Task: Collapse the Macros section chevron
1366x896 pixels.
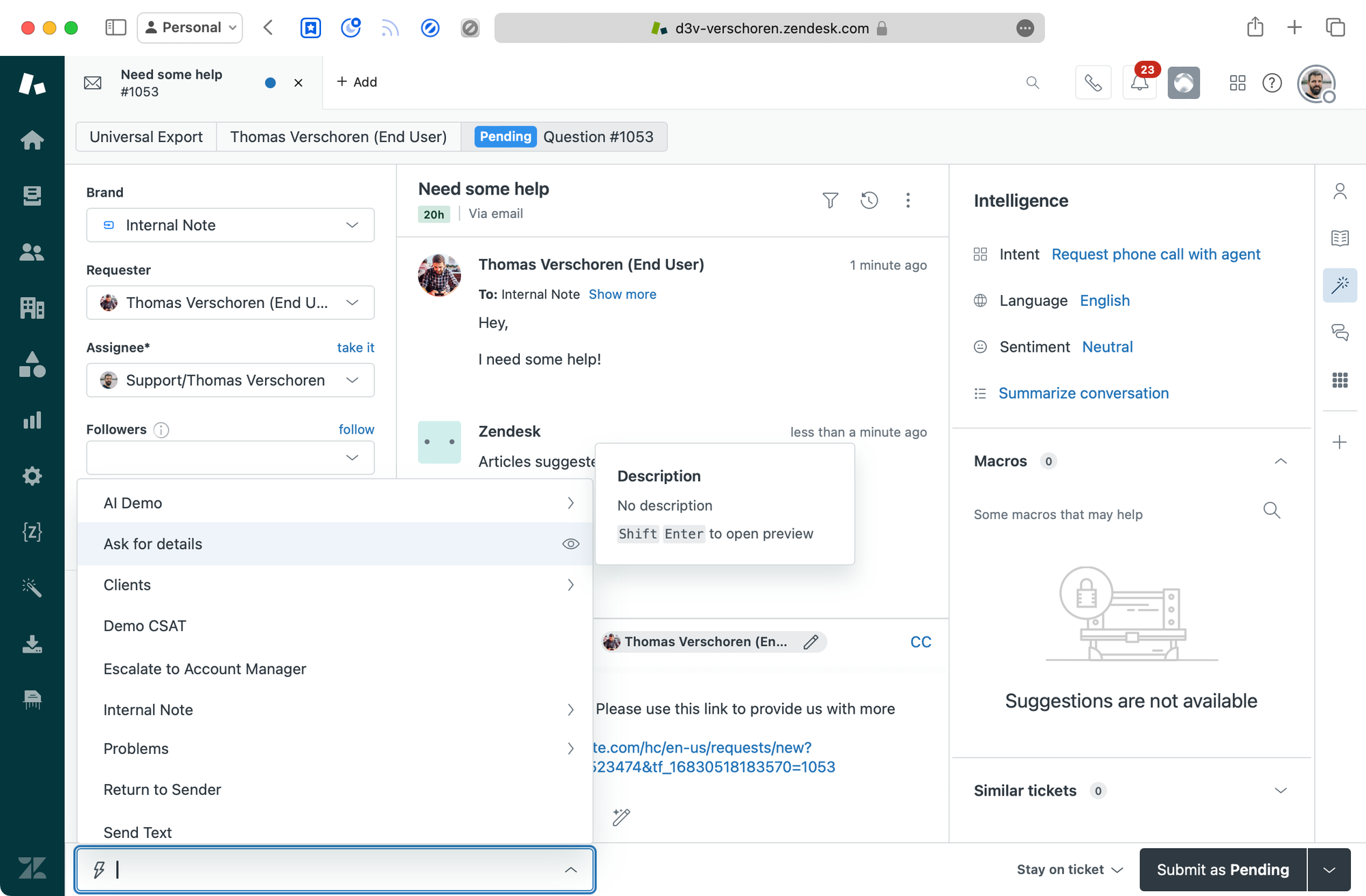Action: [x=1281, y=462]
